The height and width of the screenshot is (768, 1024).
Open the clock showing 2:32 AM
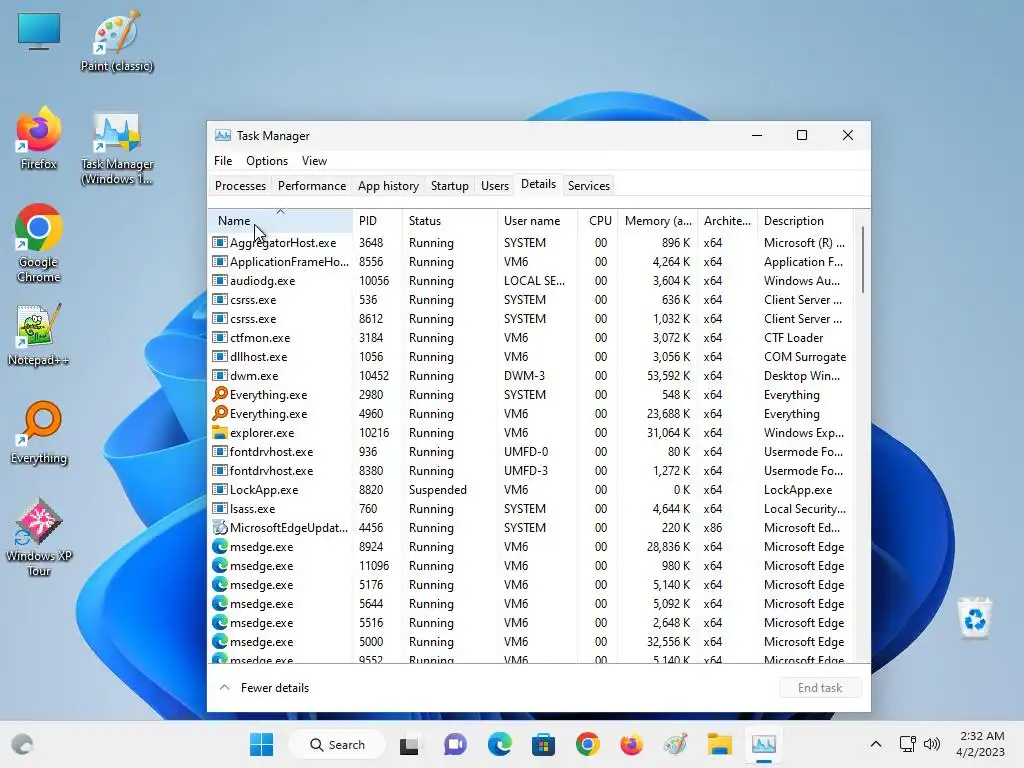point(980,744)
